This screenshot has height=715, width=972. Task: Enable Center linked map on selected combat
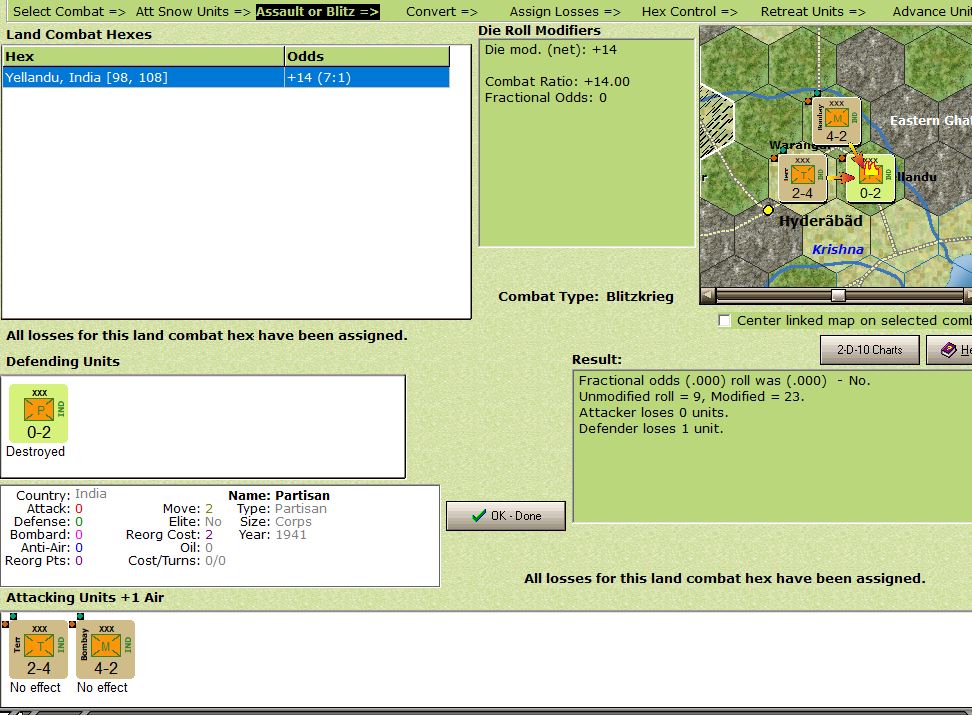724,321
